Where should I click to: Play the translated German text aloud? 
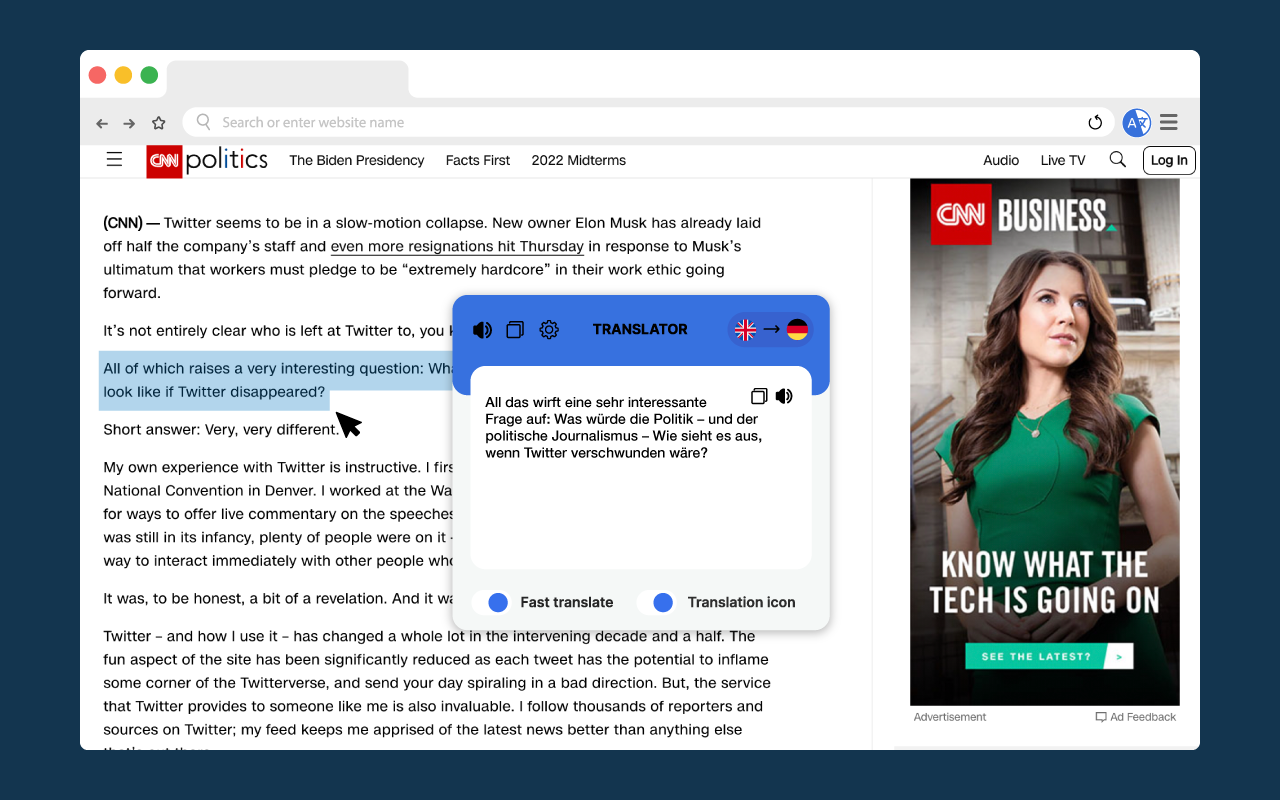[784, 395]
